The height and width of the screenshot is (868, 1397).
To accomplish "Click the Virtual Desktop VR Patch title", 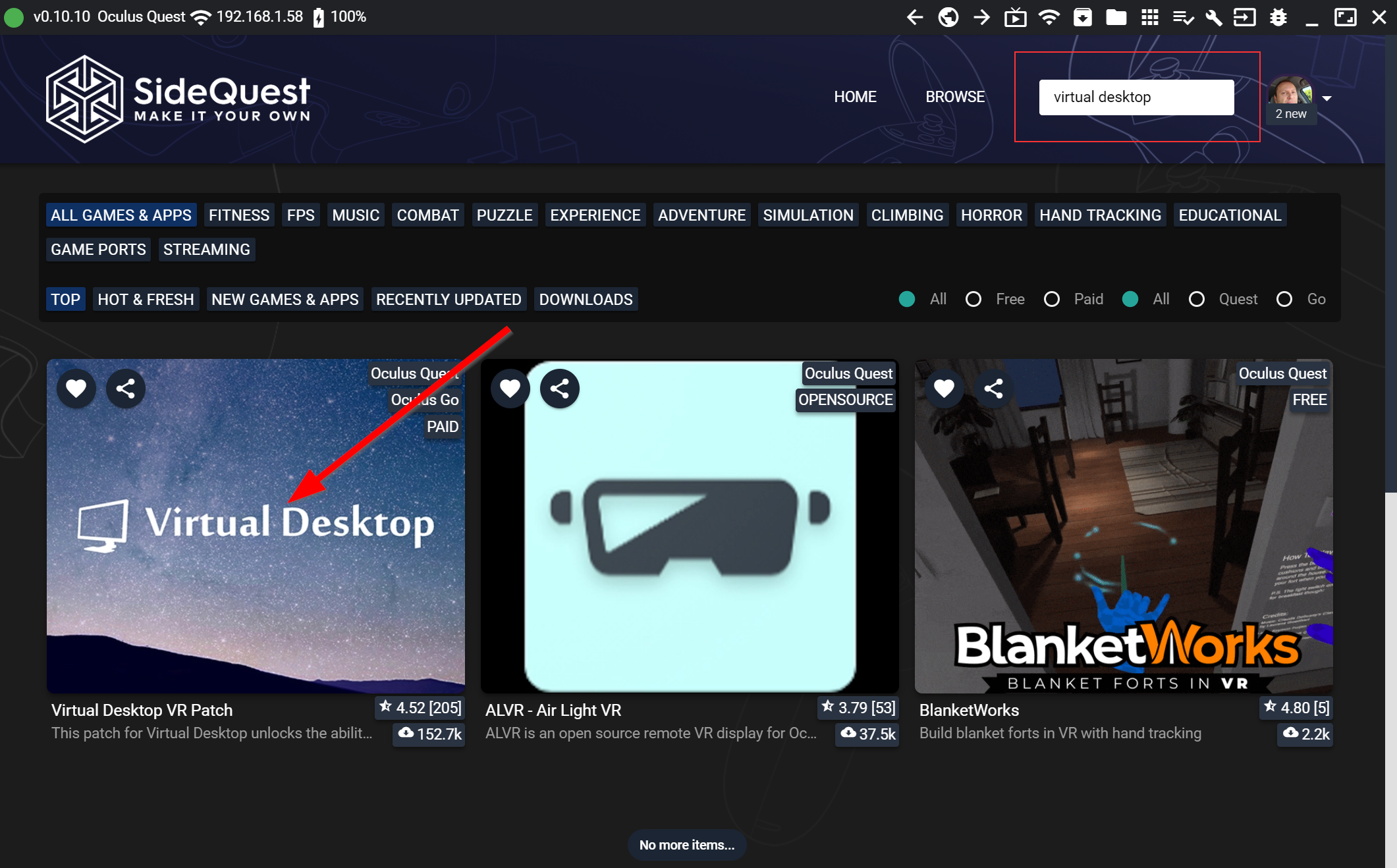I will tap(142, 710).
